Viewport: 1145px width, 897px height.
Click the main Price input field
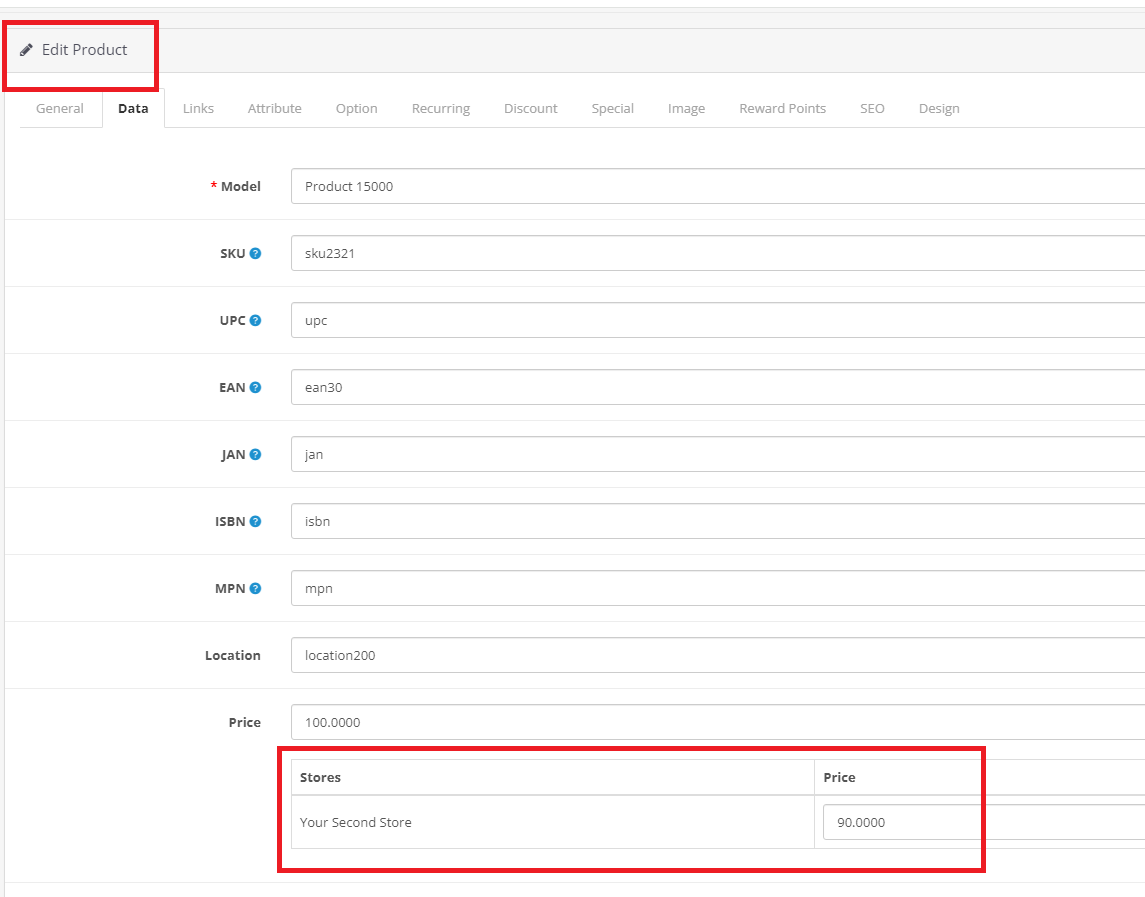point(716,723)
